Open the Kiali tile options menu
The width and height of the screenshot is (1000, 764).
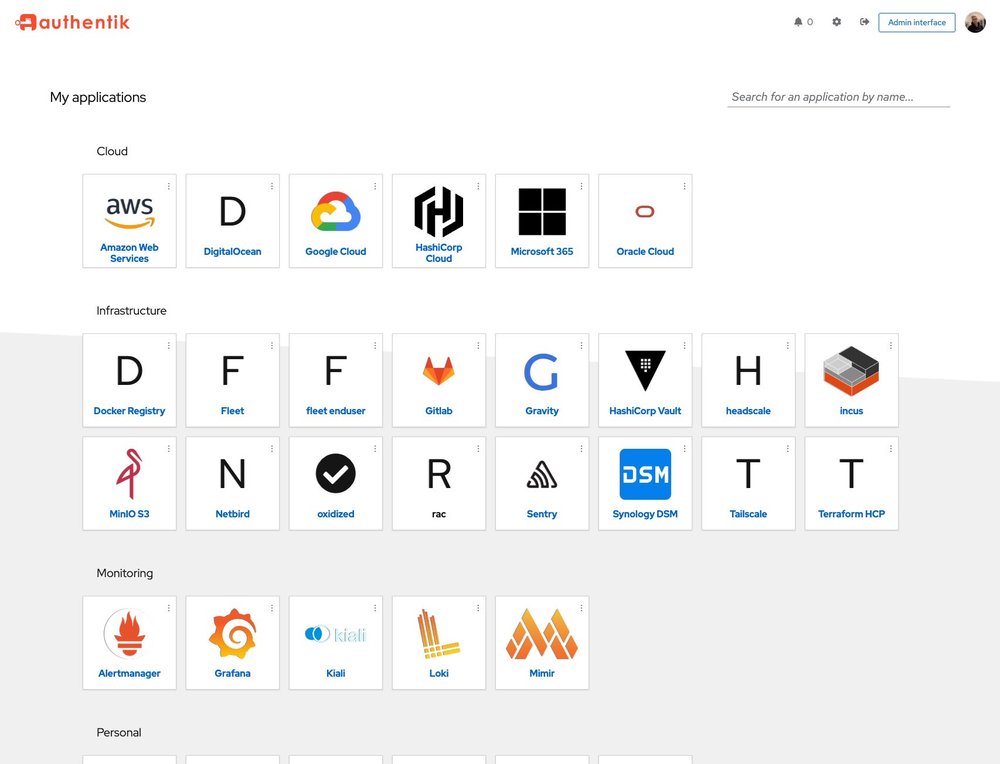pos(375,608)
